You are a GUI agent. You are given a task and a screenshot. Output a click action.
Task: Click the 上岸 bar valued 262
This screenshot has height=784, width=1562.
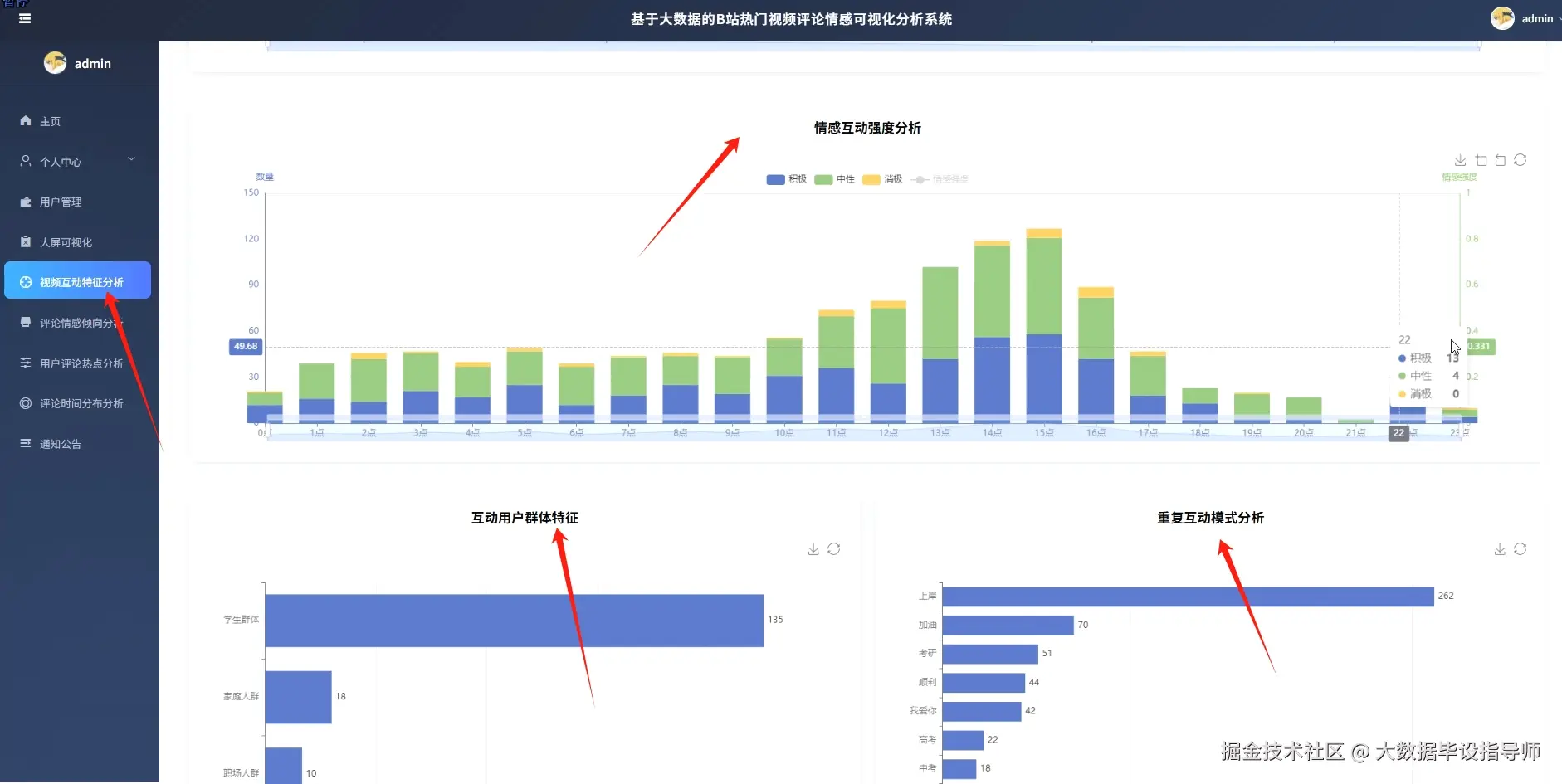1188,597
